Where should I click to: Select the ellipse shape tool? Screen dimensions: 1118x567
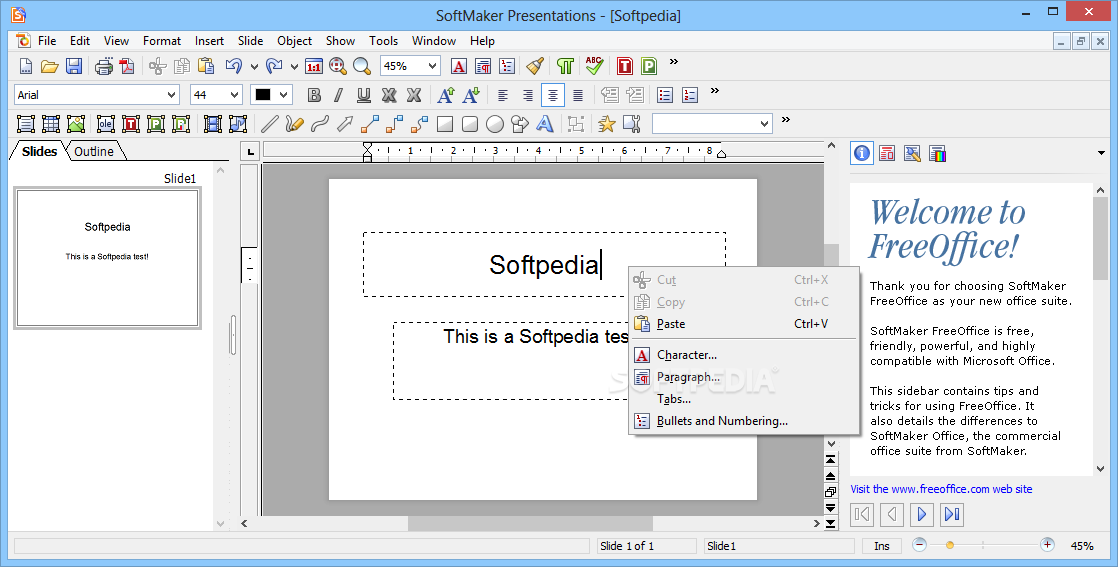(x=495, y=124)
